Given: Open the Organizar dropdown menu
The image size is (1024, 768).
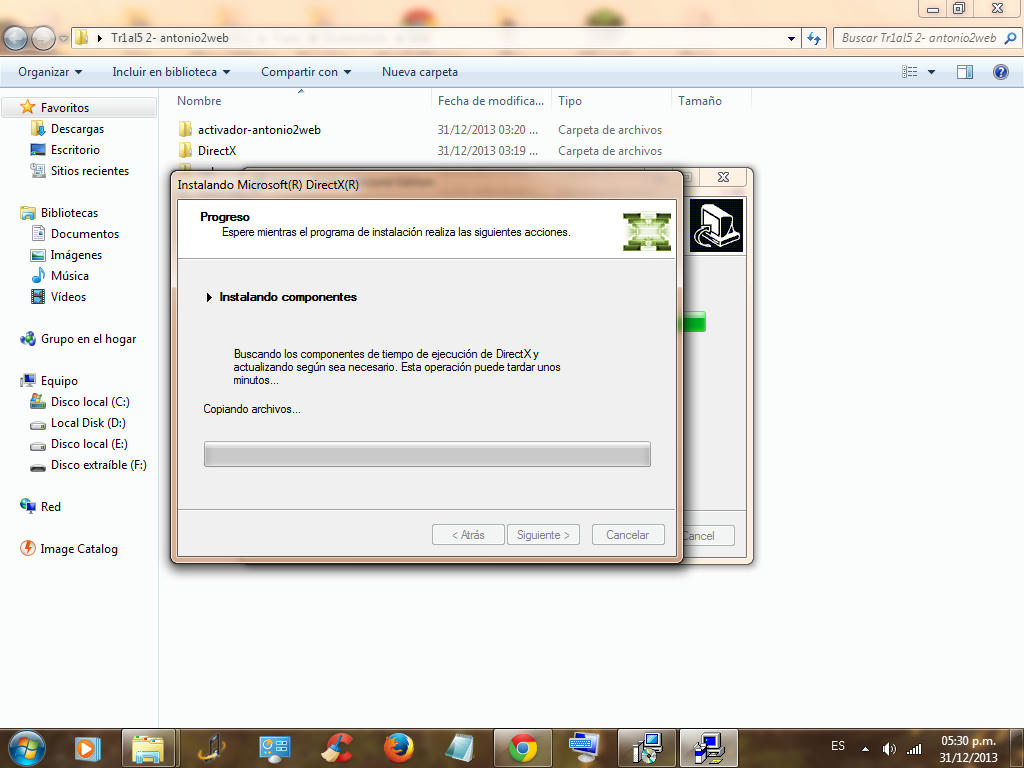Looking at the screenshot, I should click(x=50, y=72).
